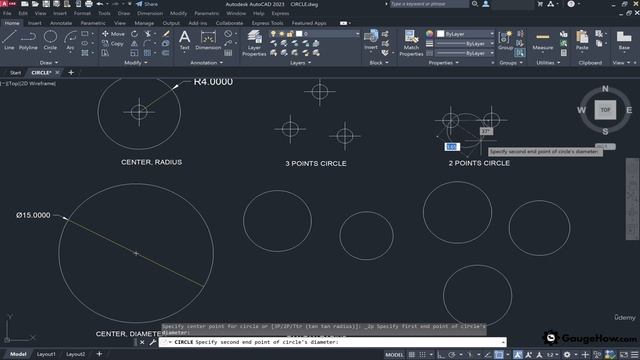Click the new drawing tab plus button

pos(71,73)
